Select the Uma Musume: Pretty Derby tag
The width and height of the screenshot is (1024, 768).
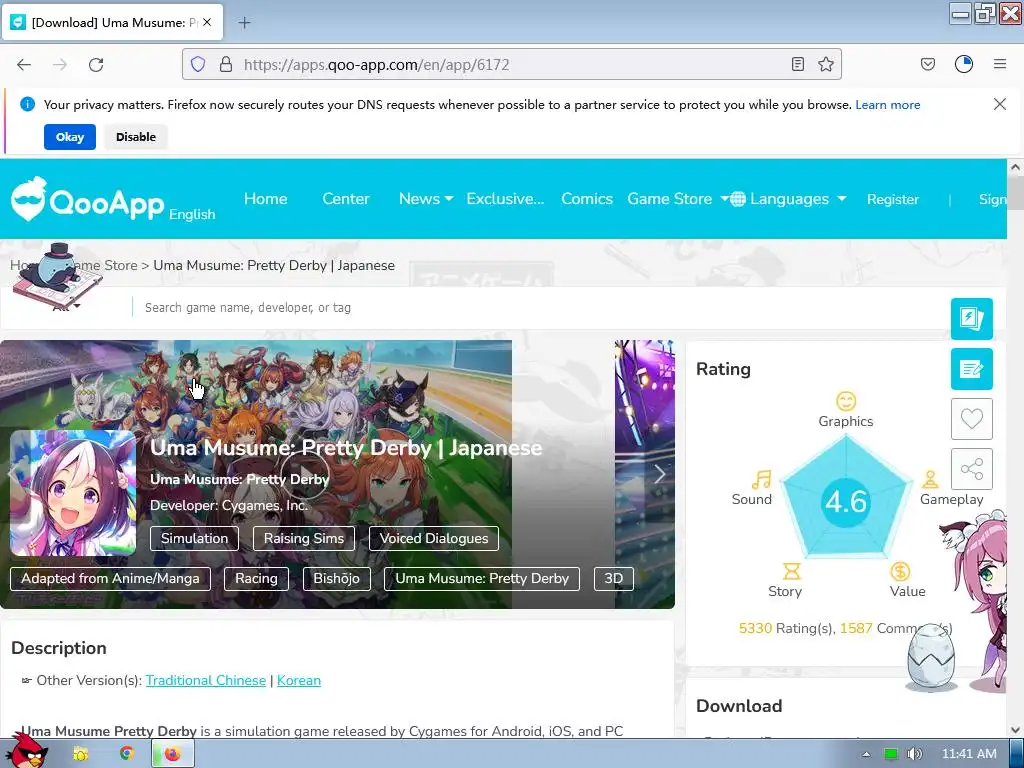(482, 579)
